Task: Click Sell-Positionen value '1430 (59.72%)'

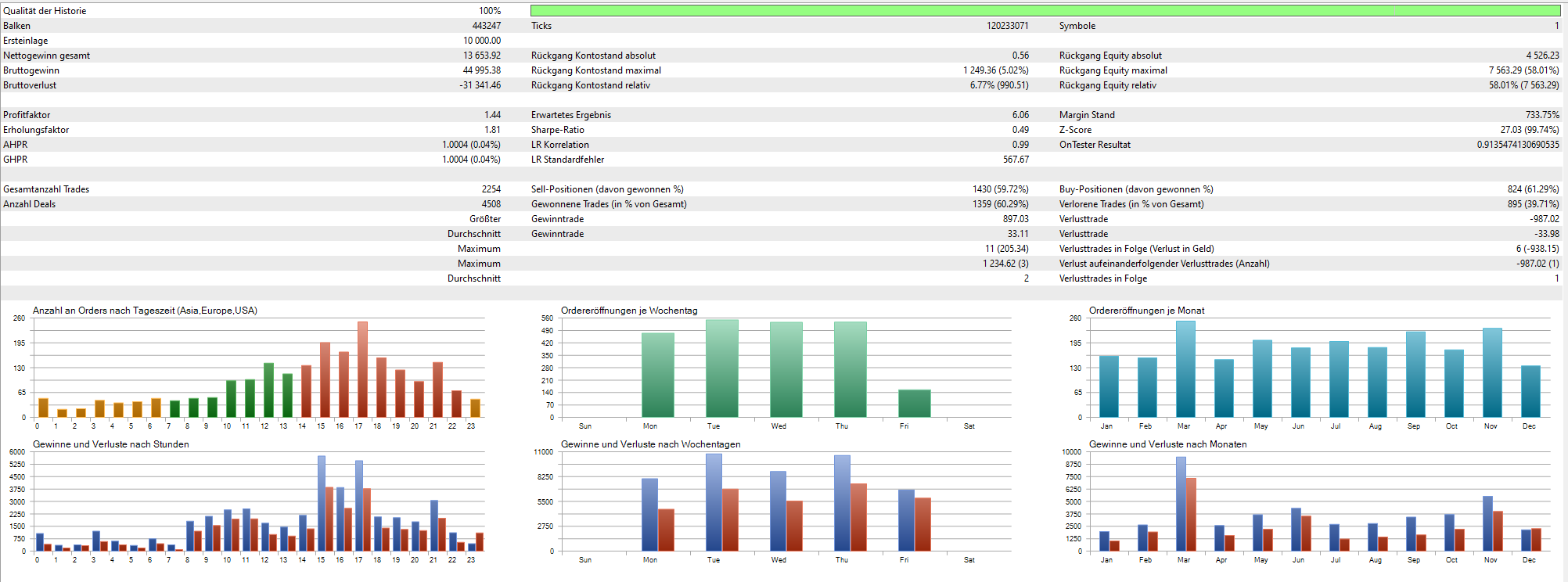Action: (1001, 189)
